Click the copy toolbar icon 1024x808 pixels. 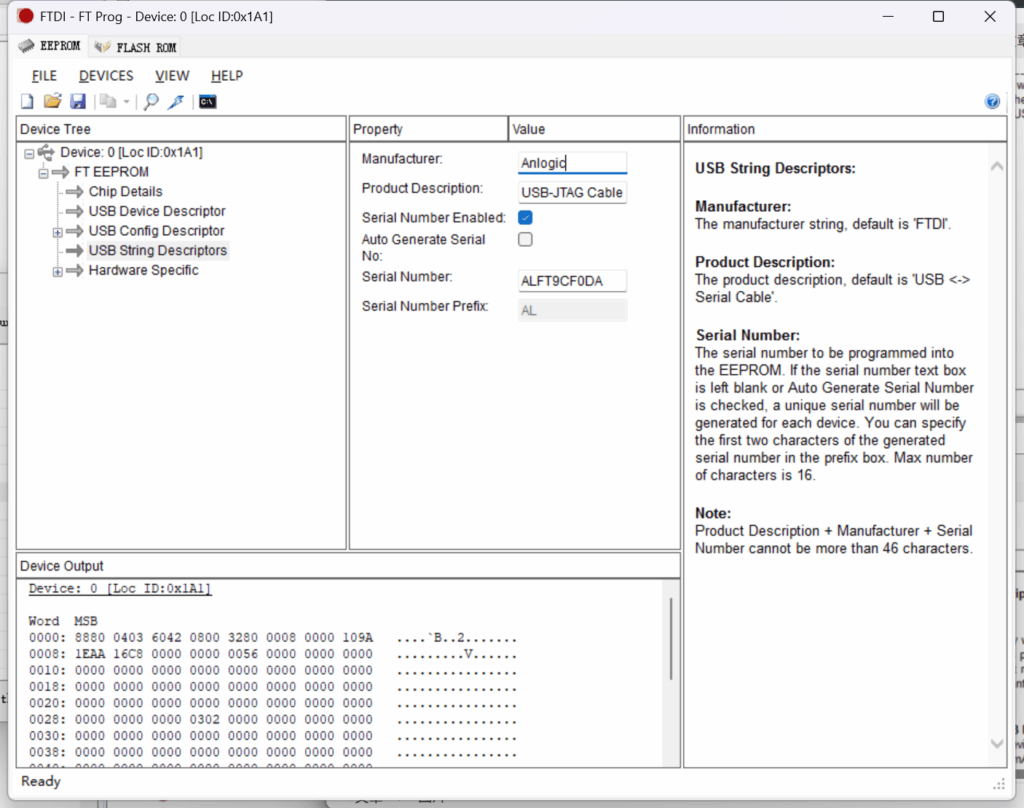pos(108,101)
